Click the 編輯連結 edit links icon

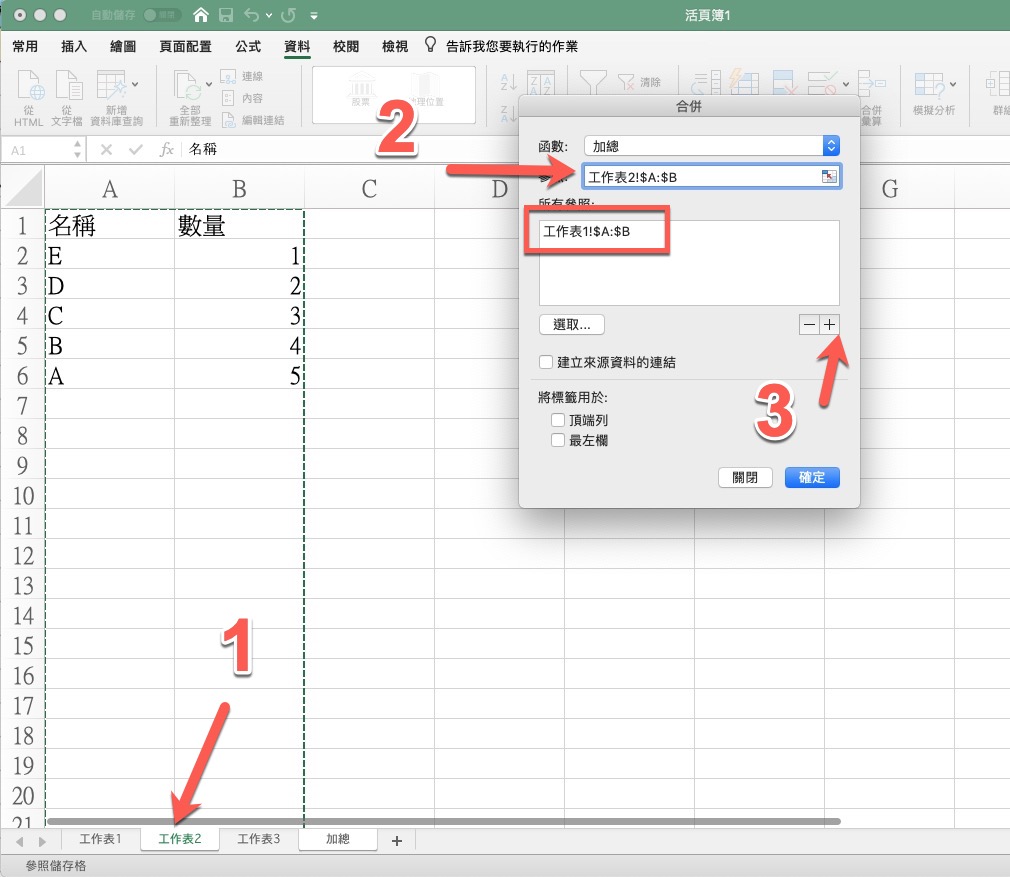pos(228,120)
